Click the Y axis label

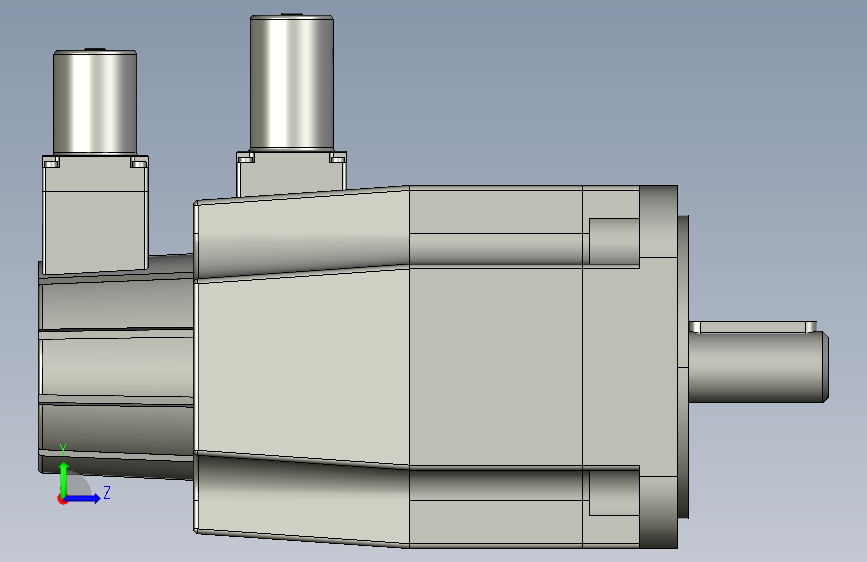(x=63, y=450)
